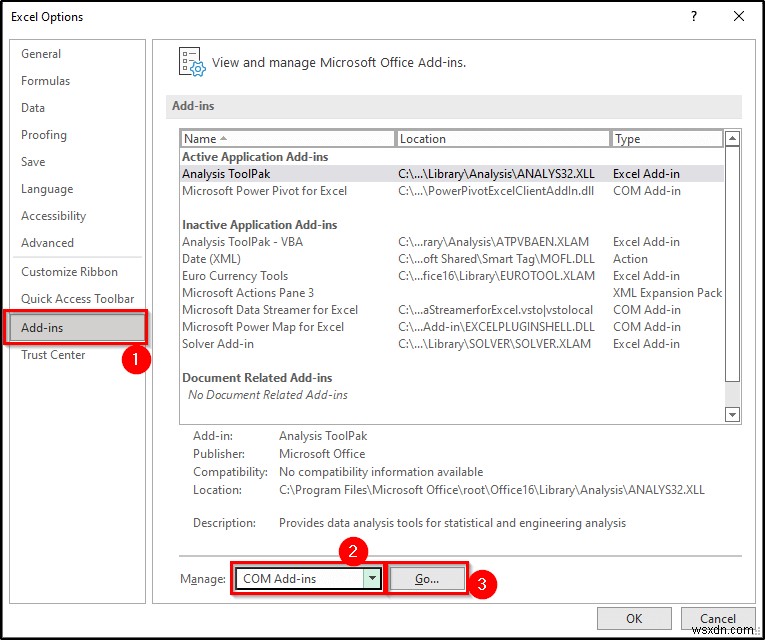Click the XML Expansion Pack type cell
The height and width of the screenshot is (640, 765).
(x=667, y=293)
